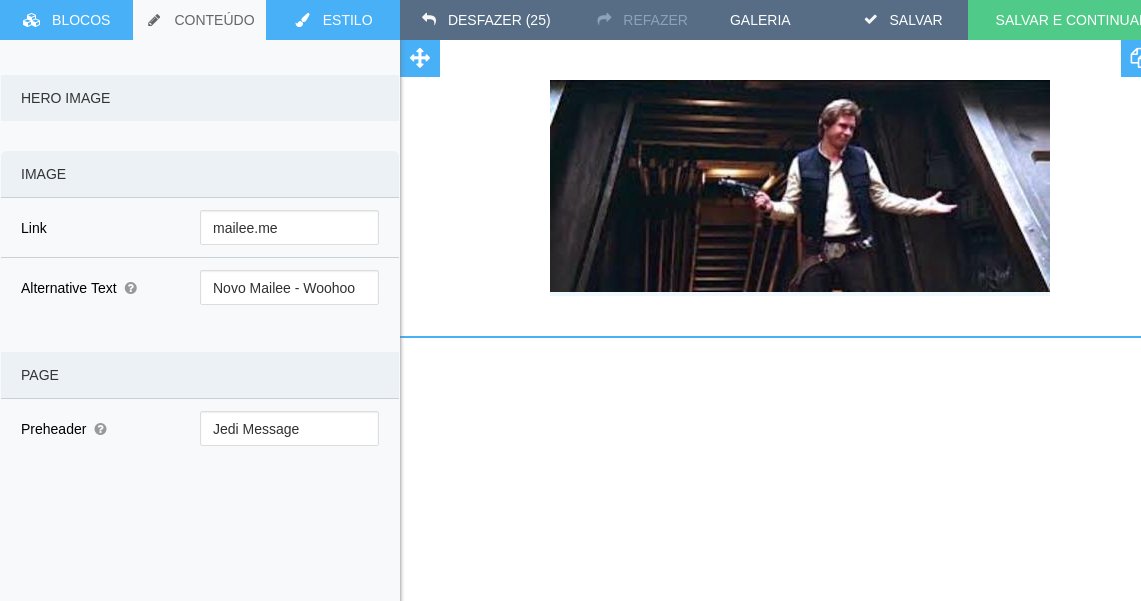The image size is (1141, 601).
Task: Click the duplicate block icon at right edge
Action: coord(1132,58)
